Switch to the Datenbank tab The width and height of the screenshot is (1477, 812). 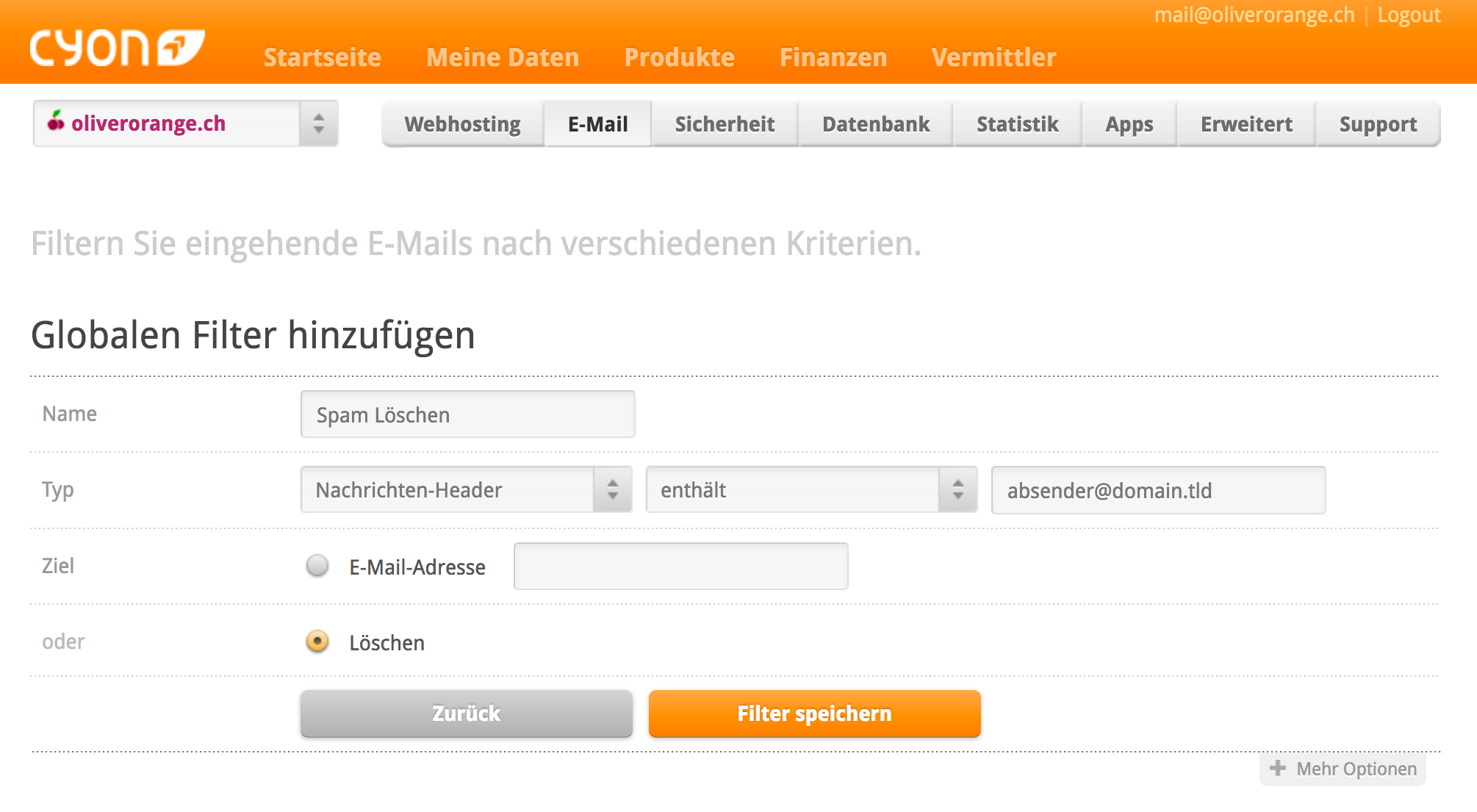(876, 124)
